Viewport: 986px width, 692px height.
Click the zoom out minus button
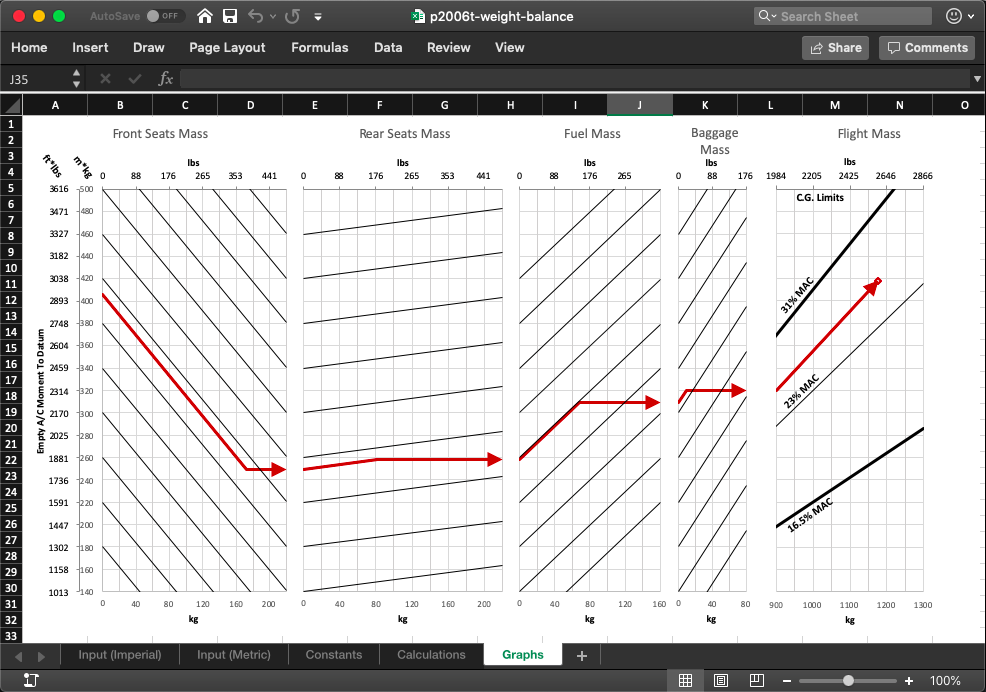pos(787,681)
